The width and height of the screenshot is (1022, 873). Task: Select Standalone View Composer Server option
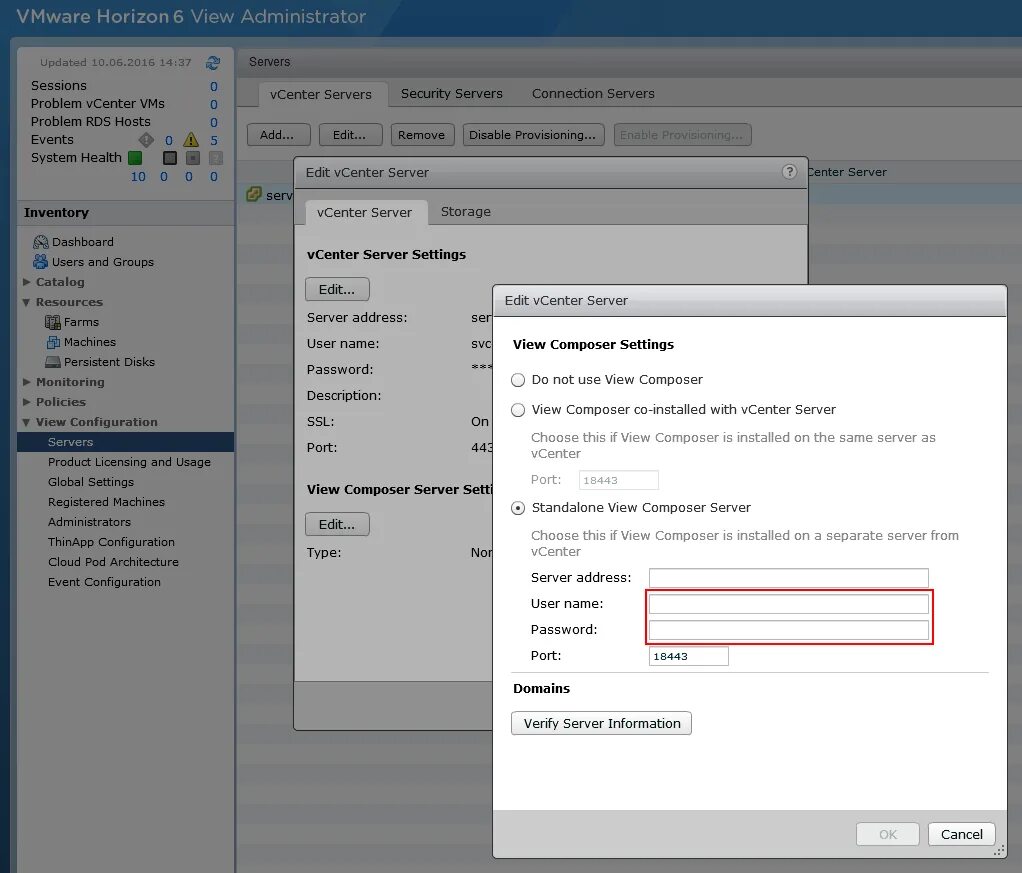(x=518, y=508)
